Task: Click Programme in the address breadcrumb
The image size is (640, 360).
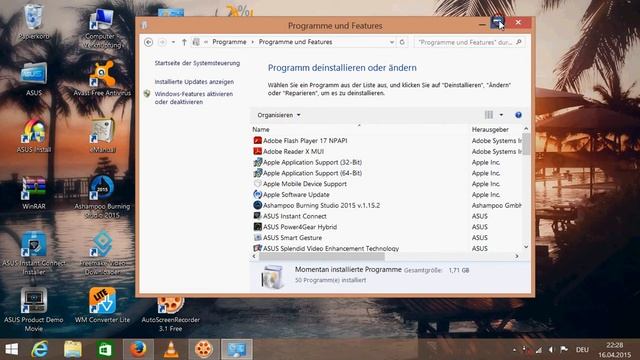Action: coord(229,42)
